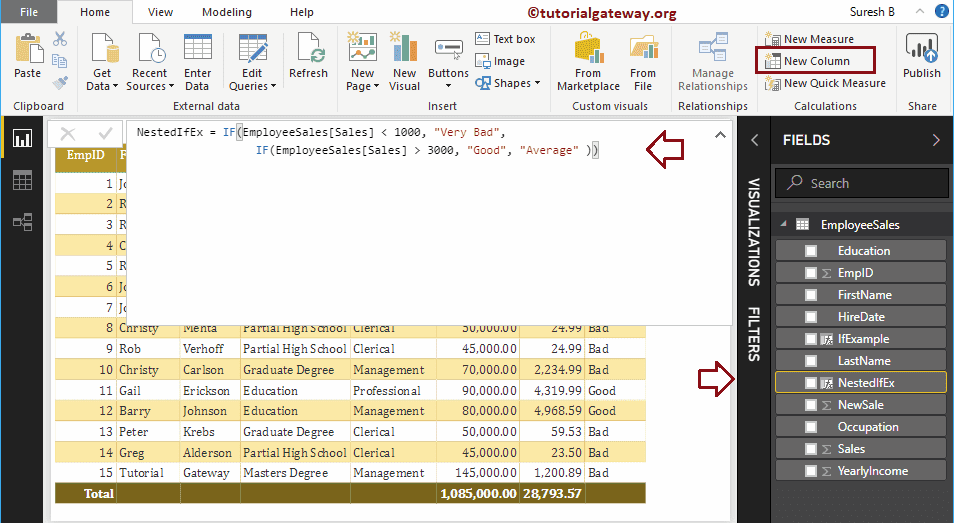Viewport: 954px width, 523px height.
Task: Click the Format Painter brush icon
Action: click(x=60, y=82)
